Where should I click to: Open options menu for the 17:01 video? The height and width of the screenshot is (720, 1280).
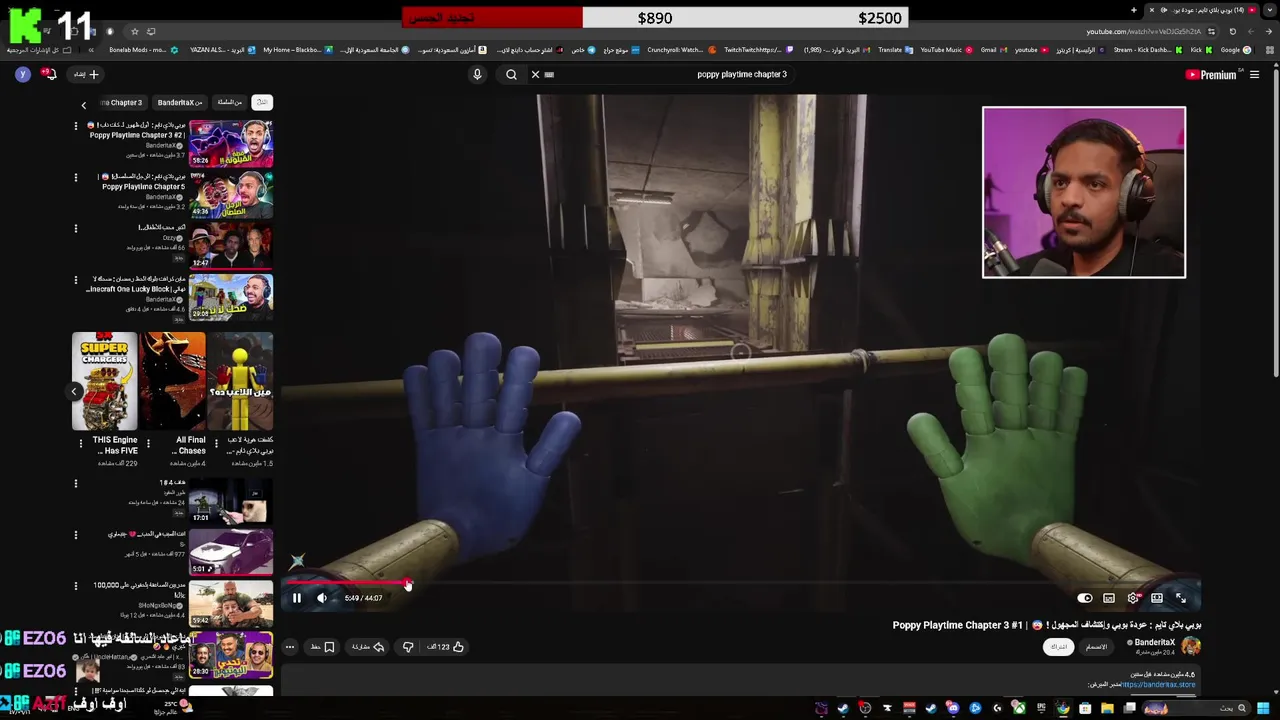click(75, 484)
